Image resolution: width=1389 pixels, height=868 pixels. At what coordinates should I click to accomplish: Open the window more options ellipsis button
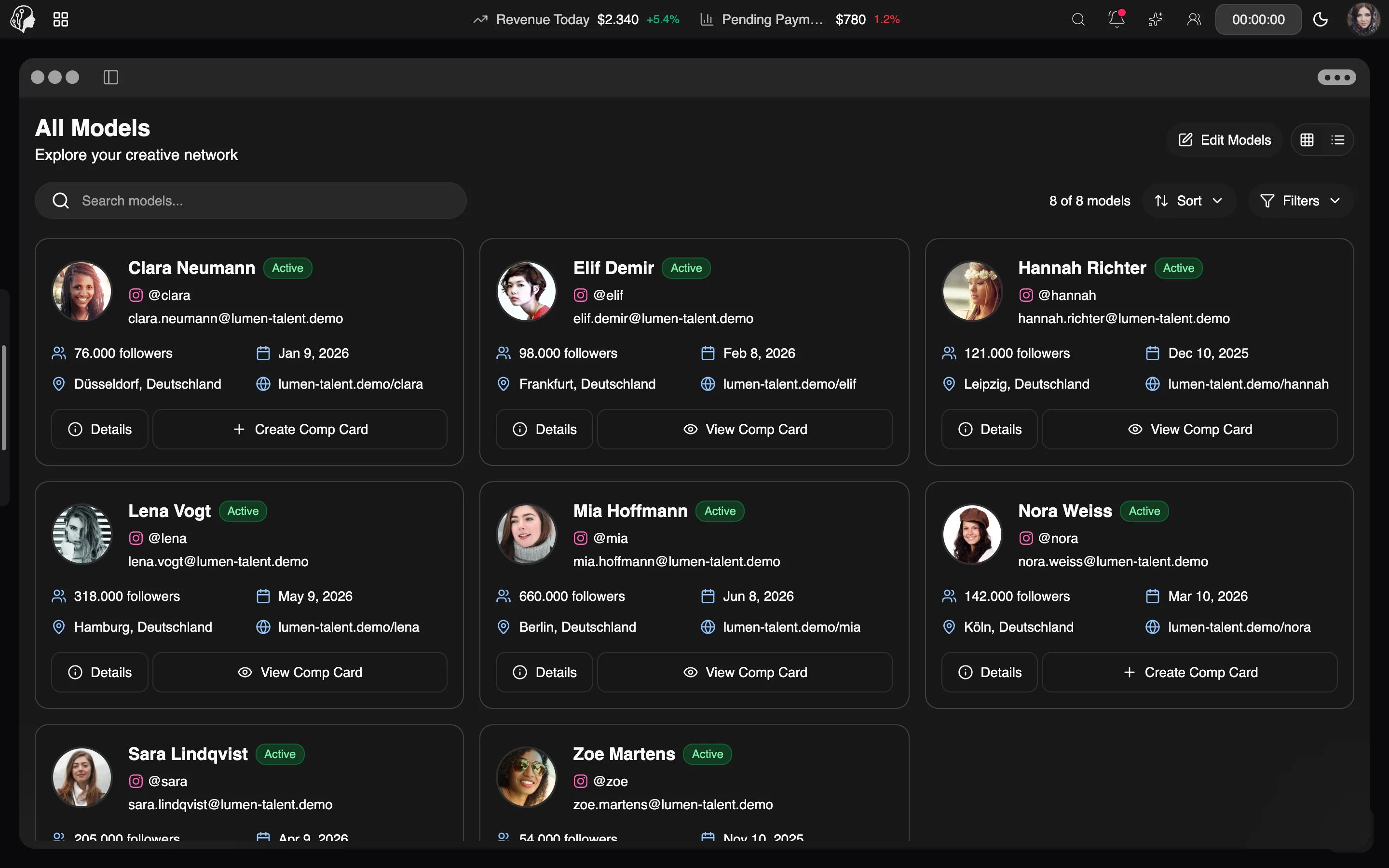coord(1336,77)
